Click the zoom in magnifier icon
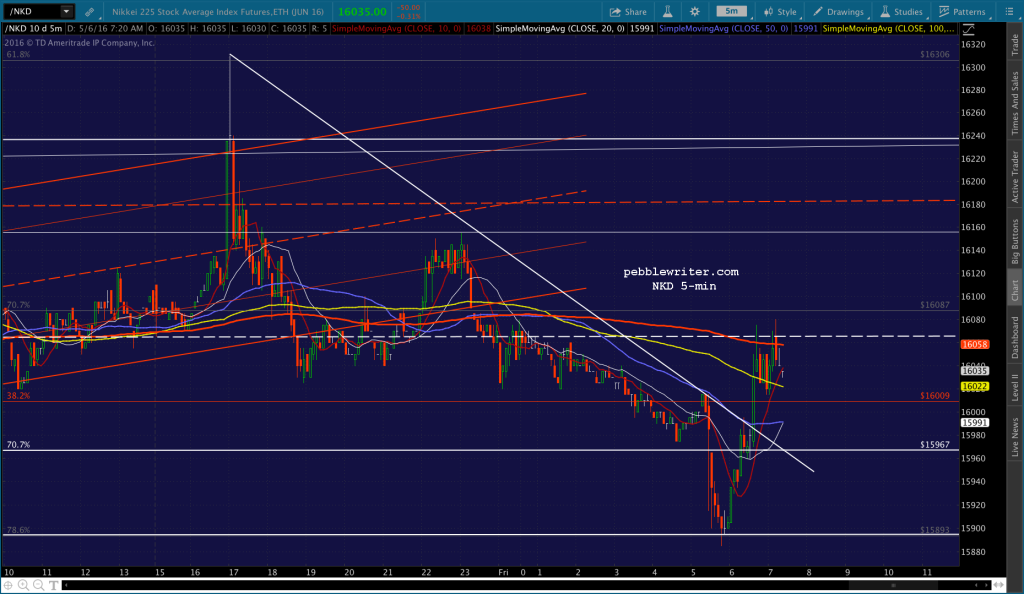1024x594 pixels. [24, 586]
